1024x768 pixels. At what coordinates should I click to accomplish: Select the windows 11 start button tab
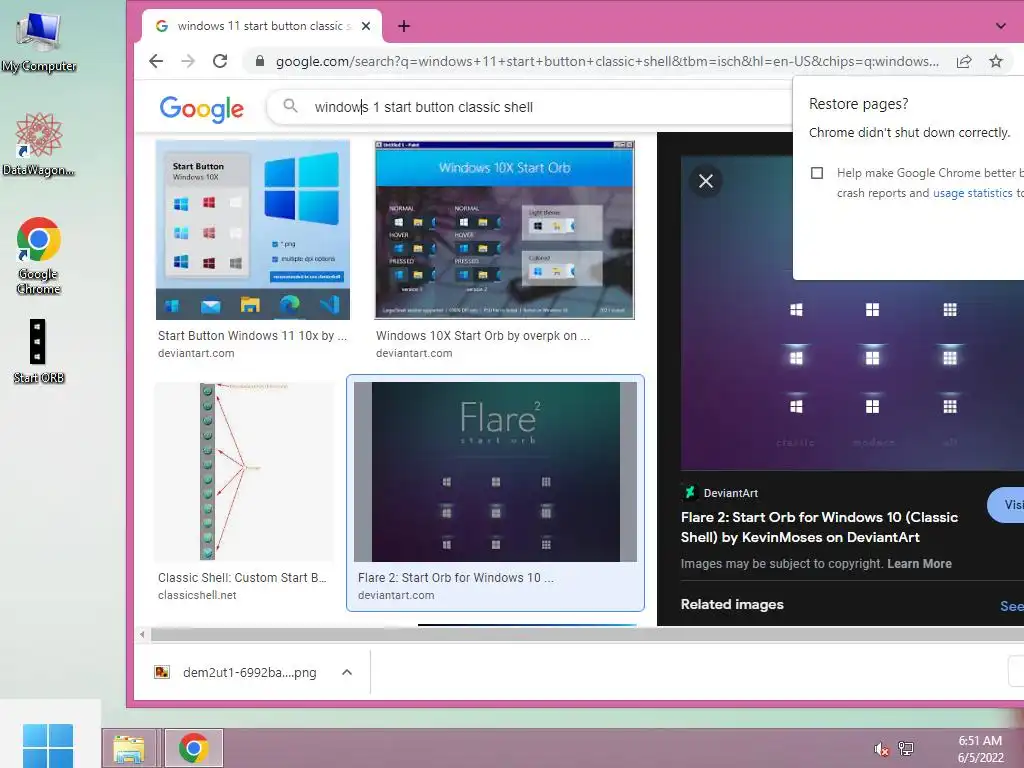261,26
